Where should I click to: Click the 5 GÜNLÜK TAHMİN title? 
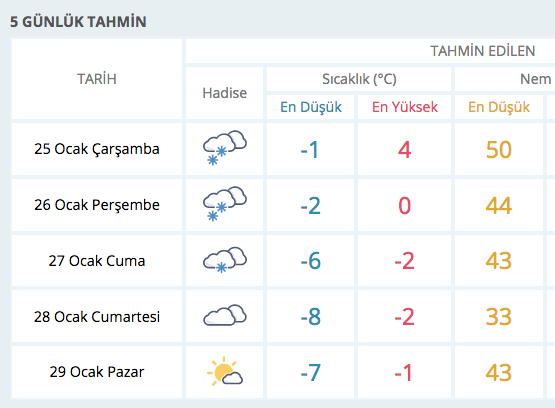78,22
